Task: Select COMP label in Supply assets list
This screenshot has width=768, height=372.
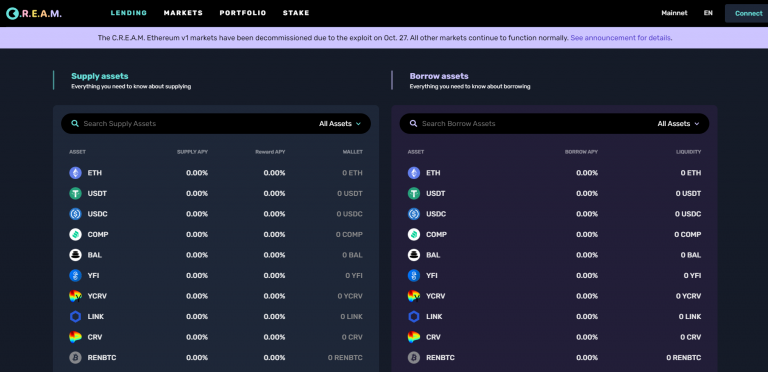Action: point(98,234)
